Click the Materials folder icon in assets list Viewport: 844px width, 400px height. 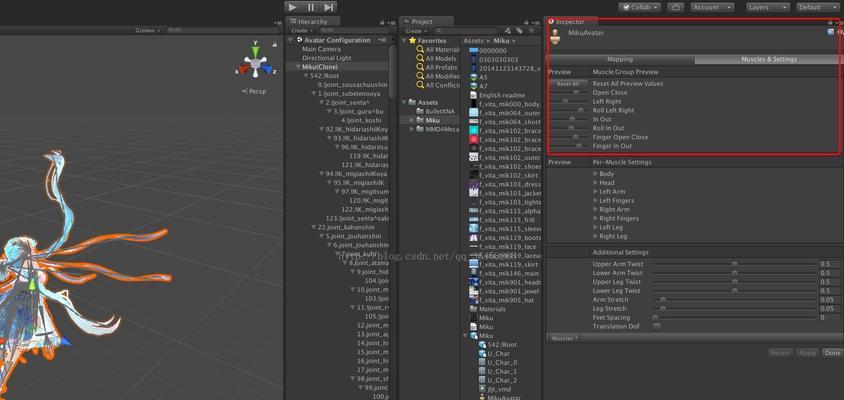click(x=474, y=309)
